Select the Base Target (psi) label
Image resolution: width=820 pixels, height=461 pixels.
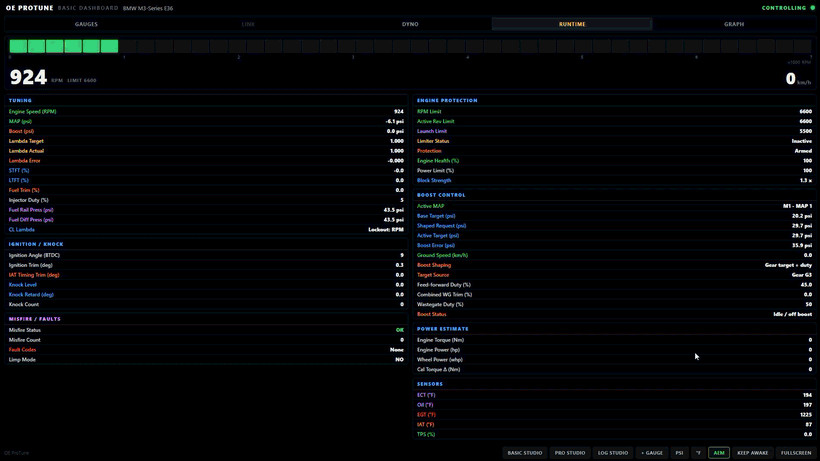(x=436, y=216)
